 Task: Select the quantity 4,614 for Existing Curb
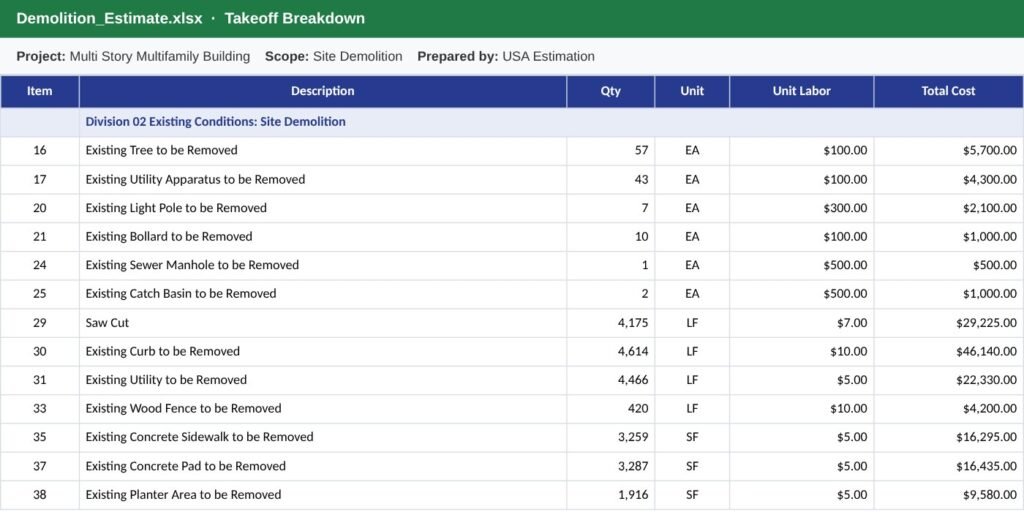pos(611,352)
